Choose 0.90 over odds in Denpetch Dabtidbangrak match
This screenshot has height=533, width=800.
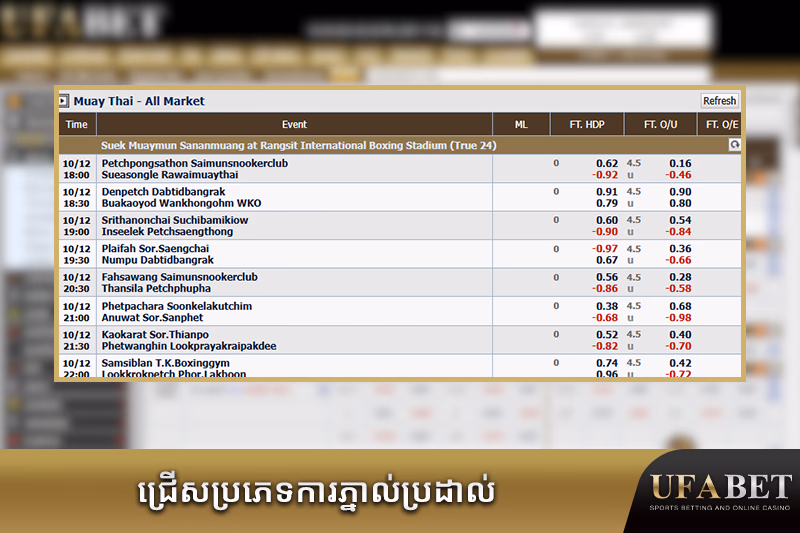(x=680, y=192)
